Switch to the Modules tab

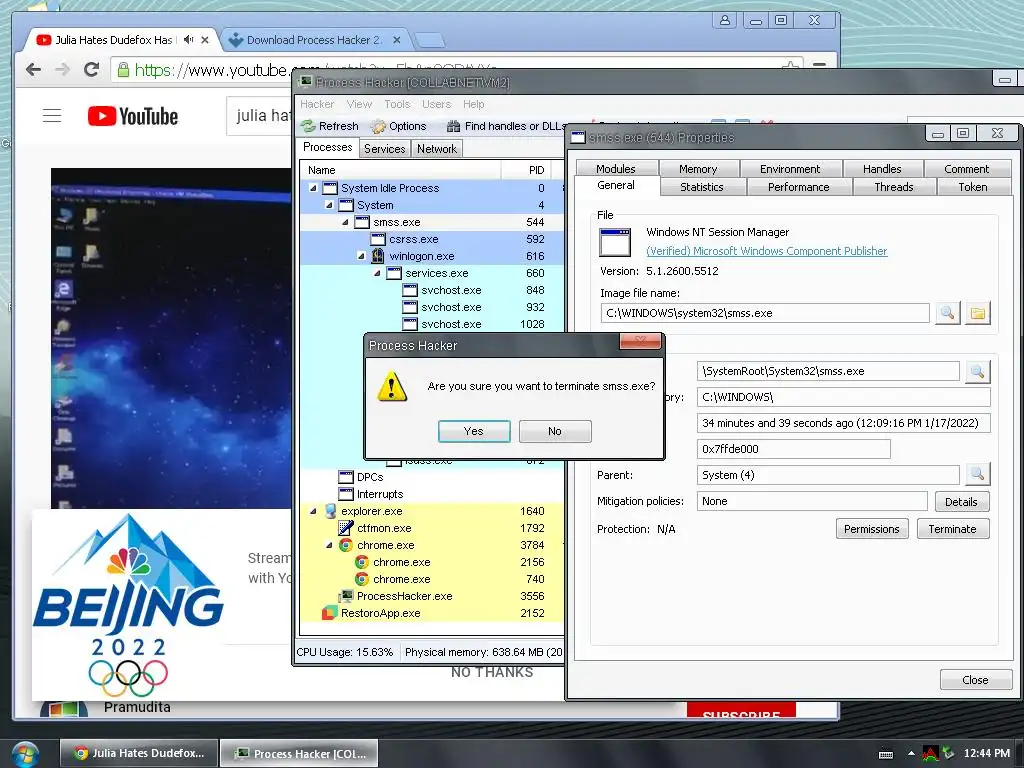tap(616, 168)
